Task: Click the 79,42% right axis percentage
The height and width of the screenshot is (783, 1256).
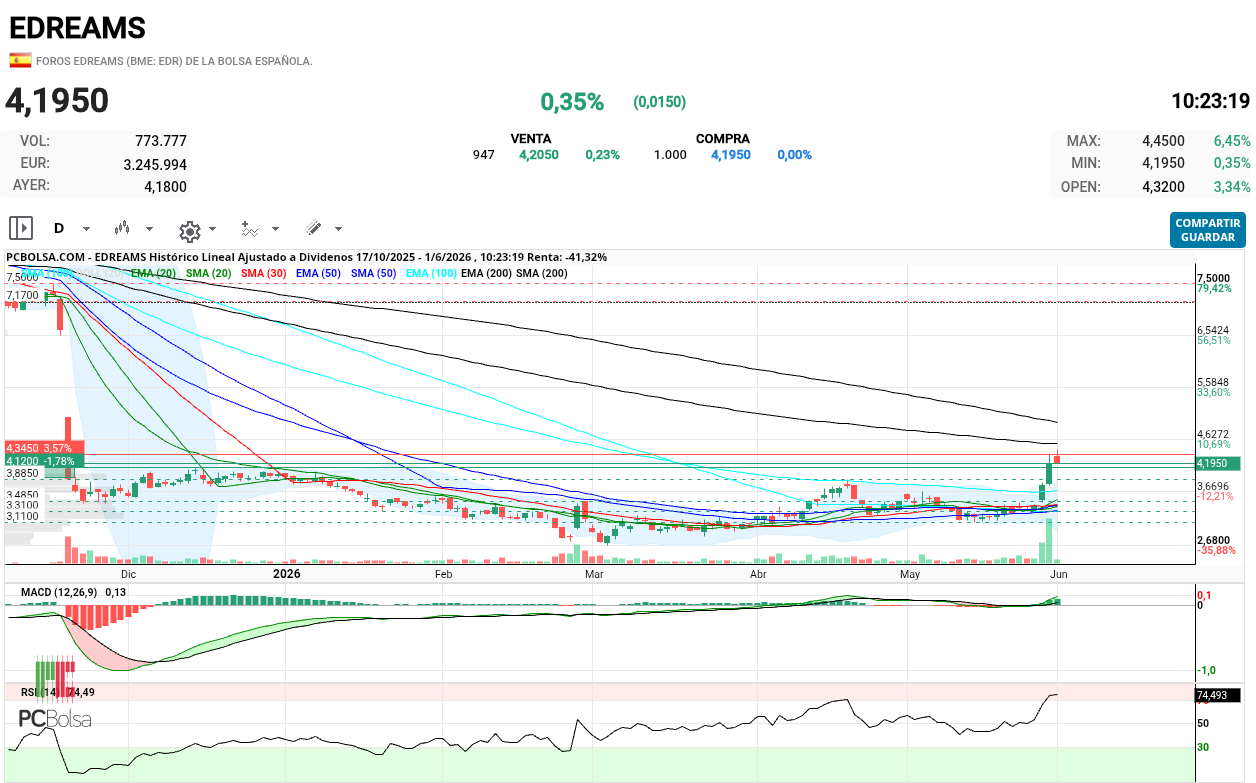Action: 1214,288
